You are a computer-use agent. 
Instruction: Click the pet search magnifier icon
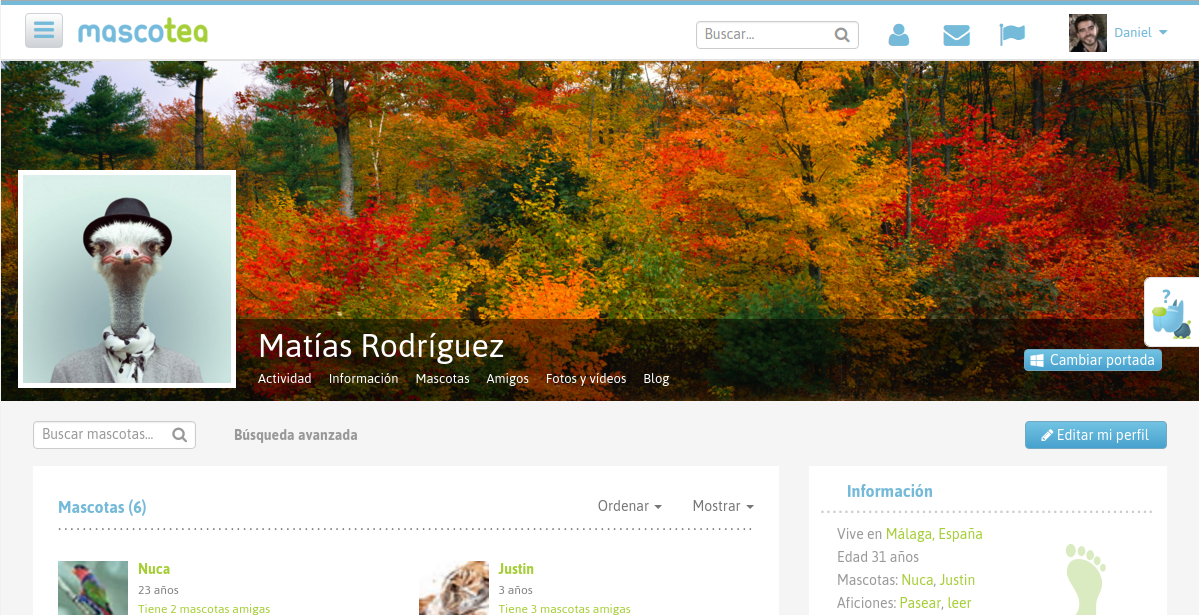[x=180, y=435]
